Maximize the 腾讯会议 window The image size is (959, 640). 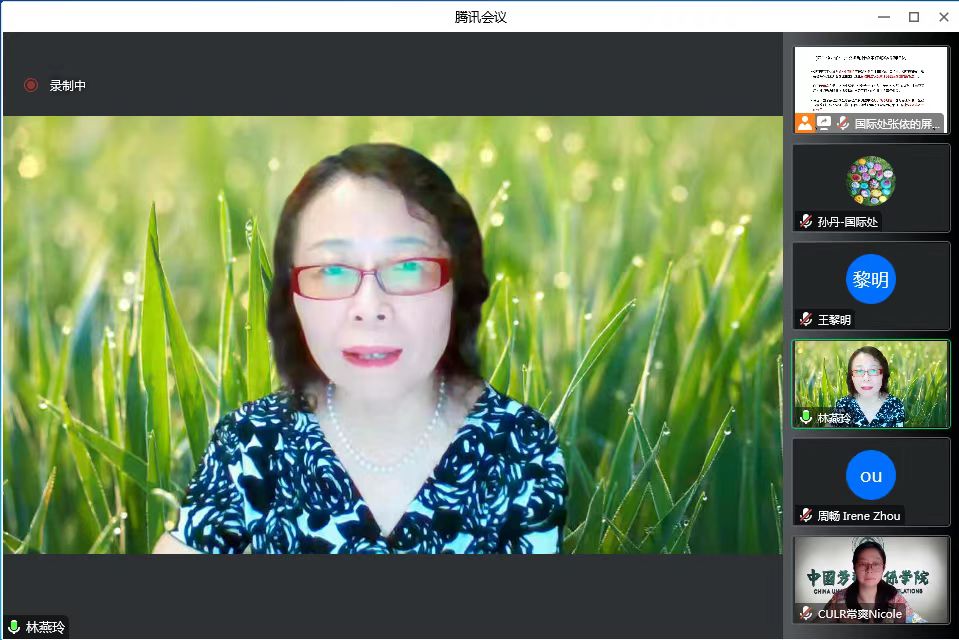click(913, 17)
